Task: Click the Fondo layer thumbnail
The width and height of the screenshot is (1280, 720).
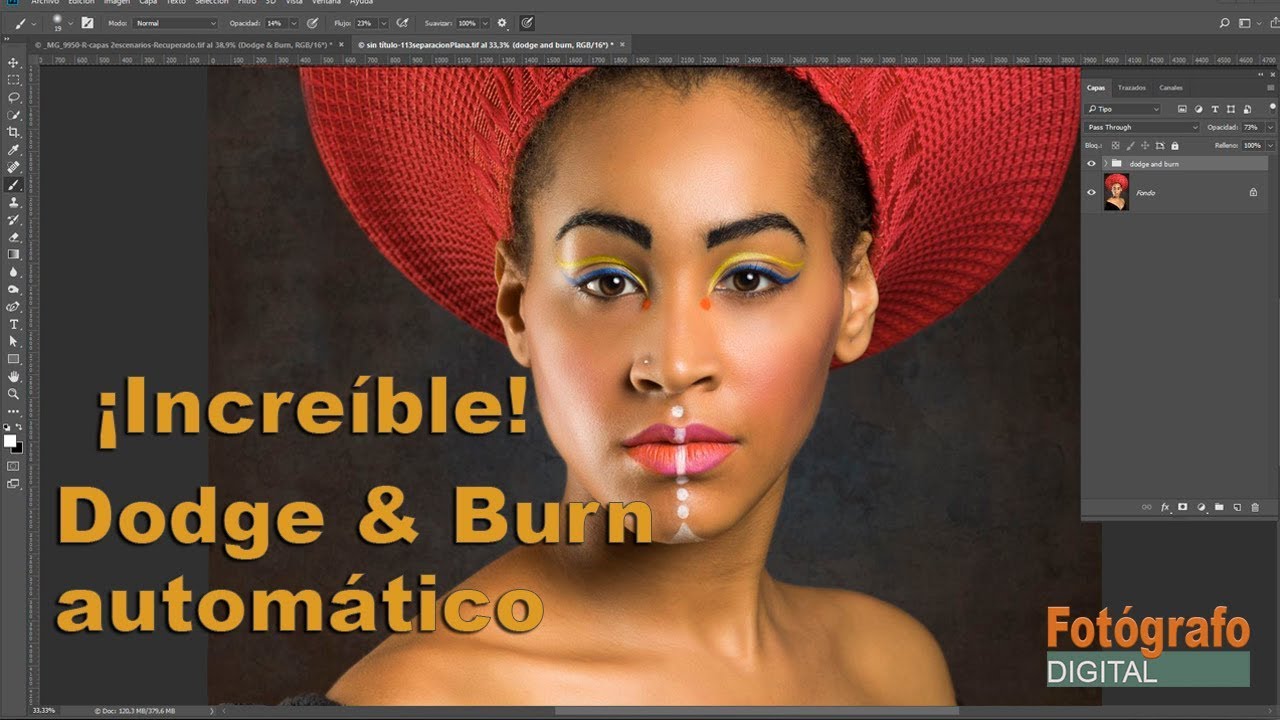Action: [x=1116, y=192]
